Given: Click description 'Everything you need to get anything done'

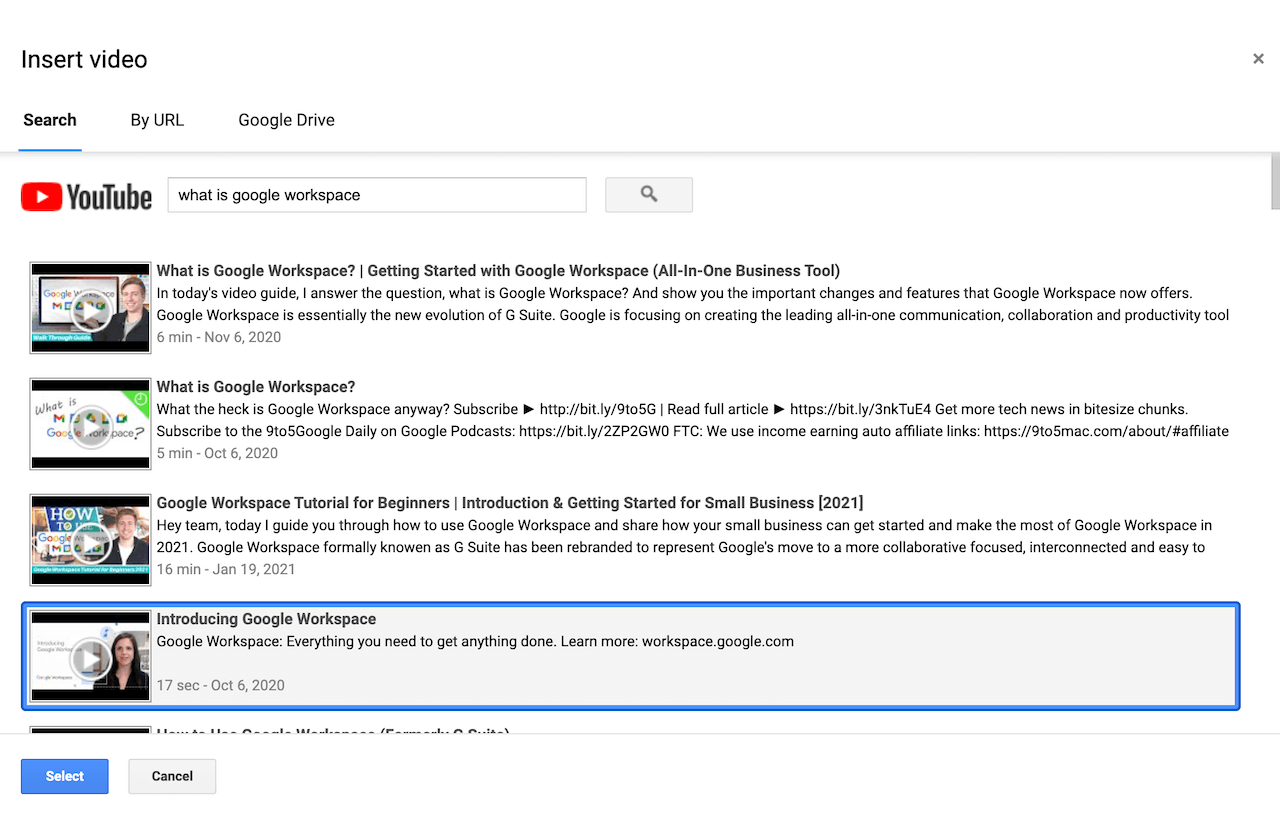Looking at the screenshot, I should point(475,641).
